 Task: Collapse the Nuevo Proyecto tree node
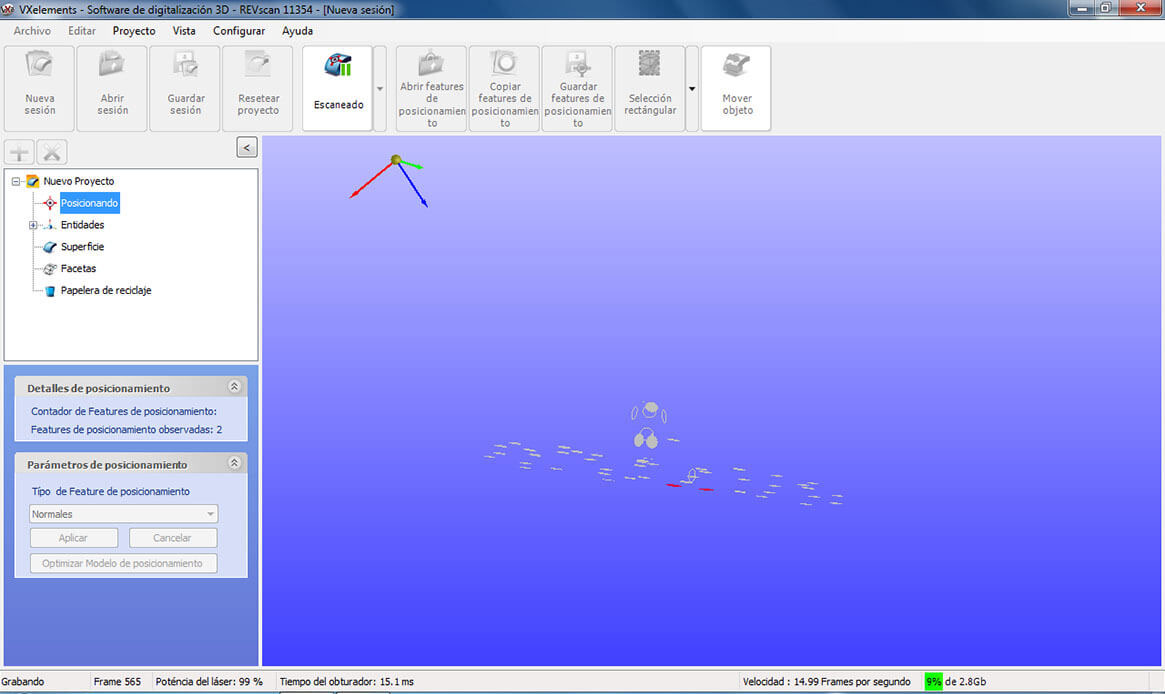16,181
